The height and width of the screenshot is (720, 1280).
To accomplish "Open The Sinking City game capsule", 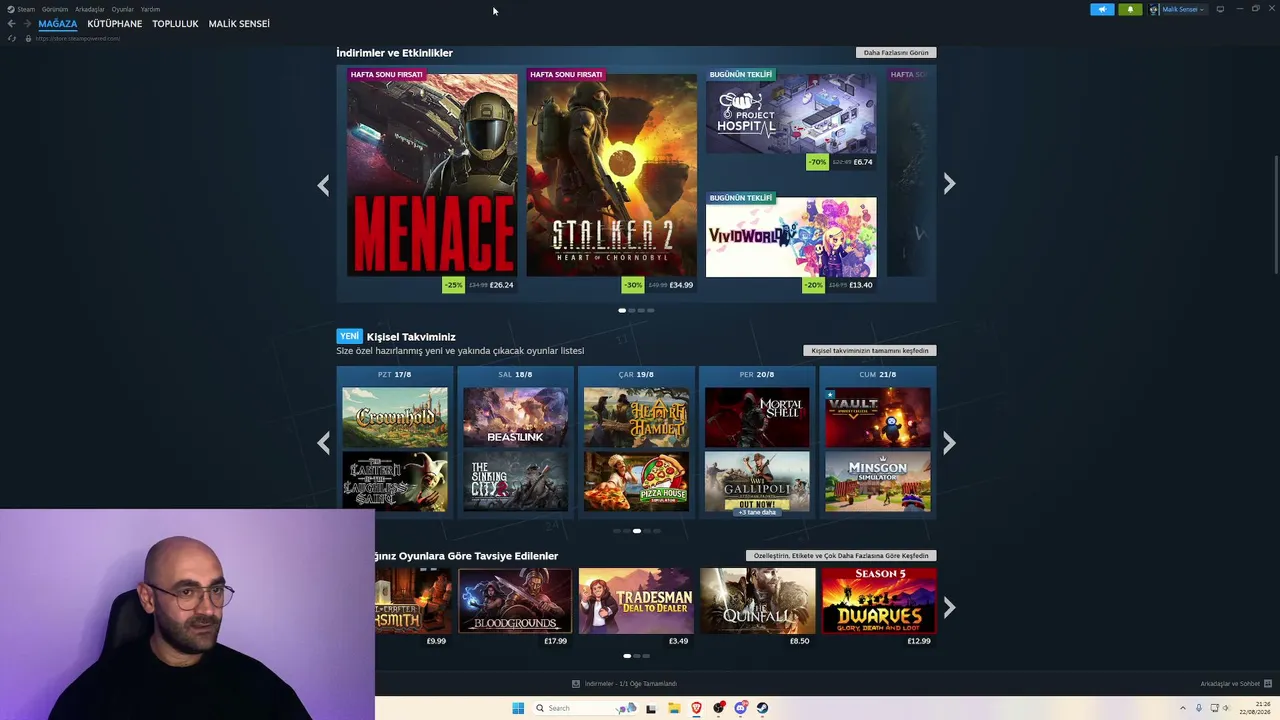I will click(x=515, y=481).
